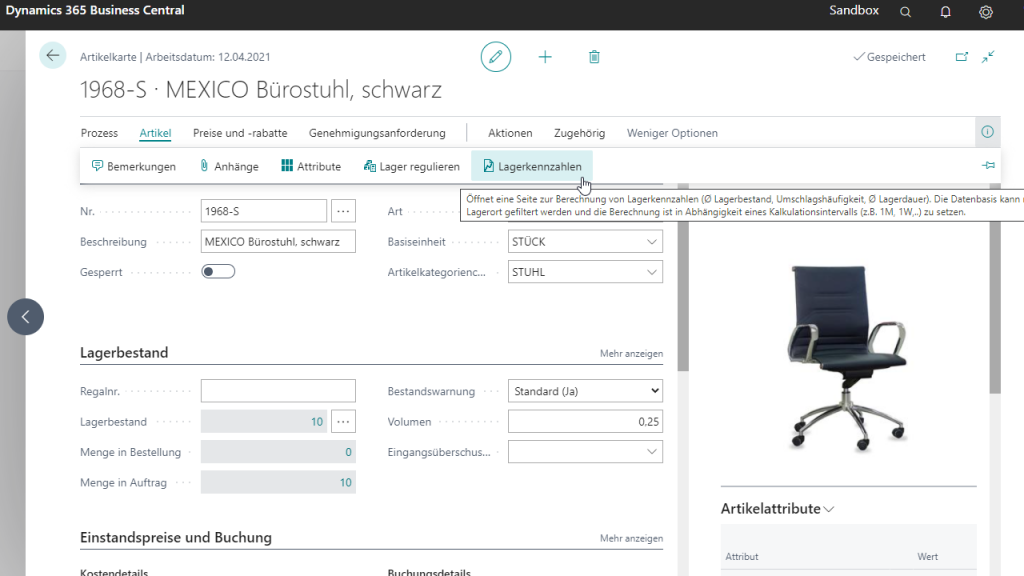Viewport: 1024px width, 576px height.
Task: Switch to the Prozess tab
Action: (x=99, y=133)
